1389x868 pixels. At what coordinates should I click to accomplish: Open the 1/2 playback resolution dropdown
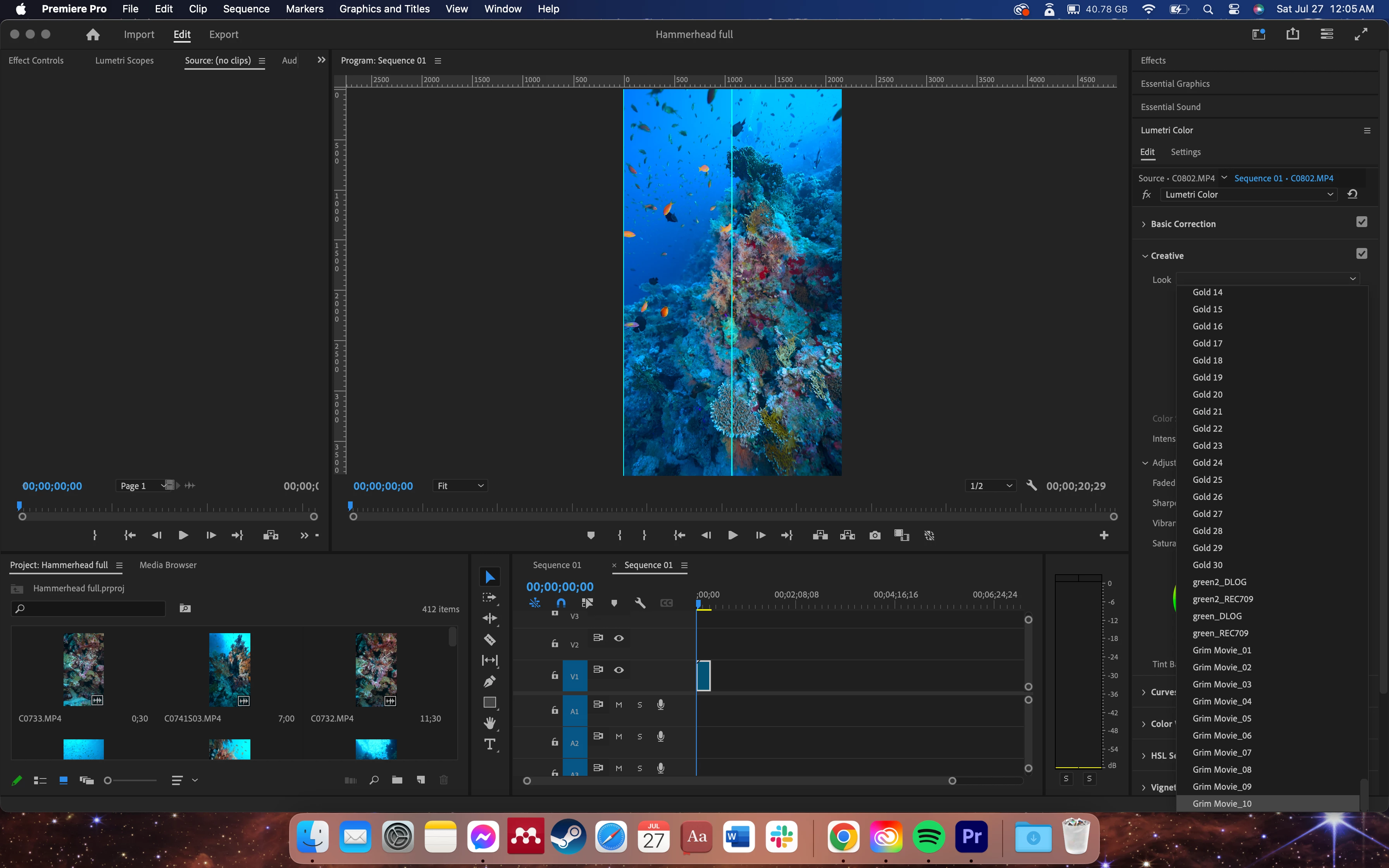pos(991,486)
